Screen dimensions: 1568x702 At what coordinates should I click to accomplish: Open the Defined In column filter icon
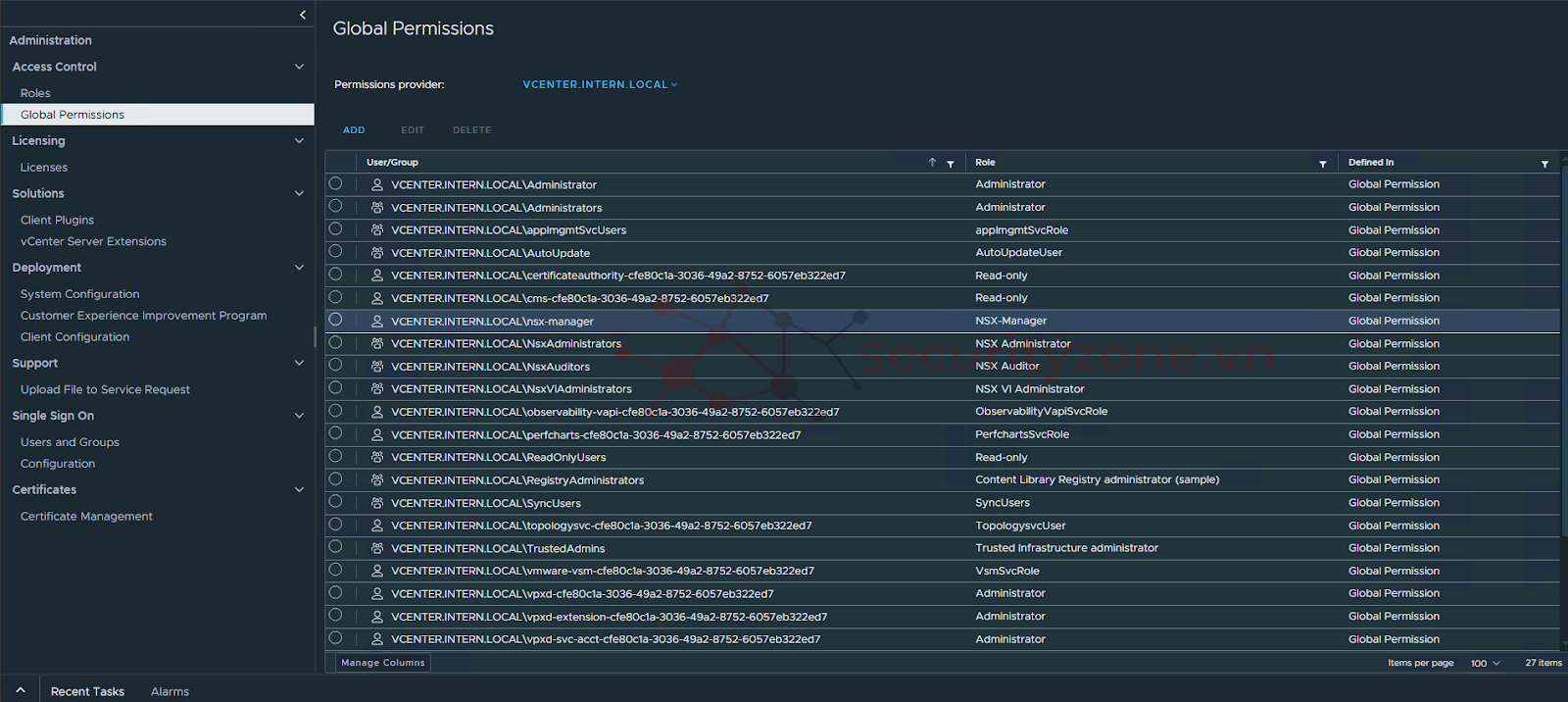(x=1544, y=164)
